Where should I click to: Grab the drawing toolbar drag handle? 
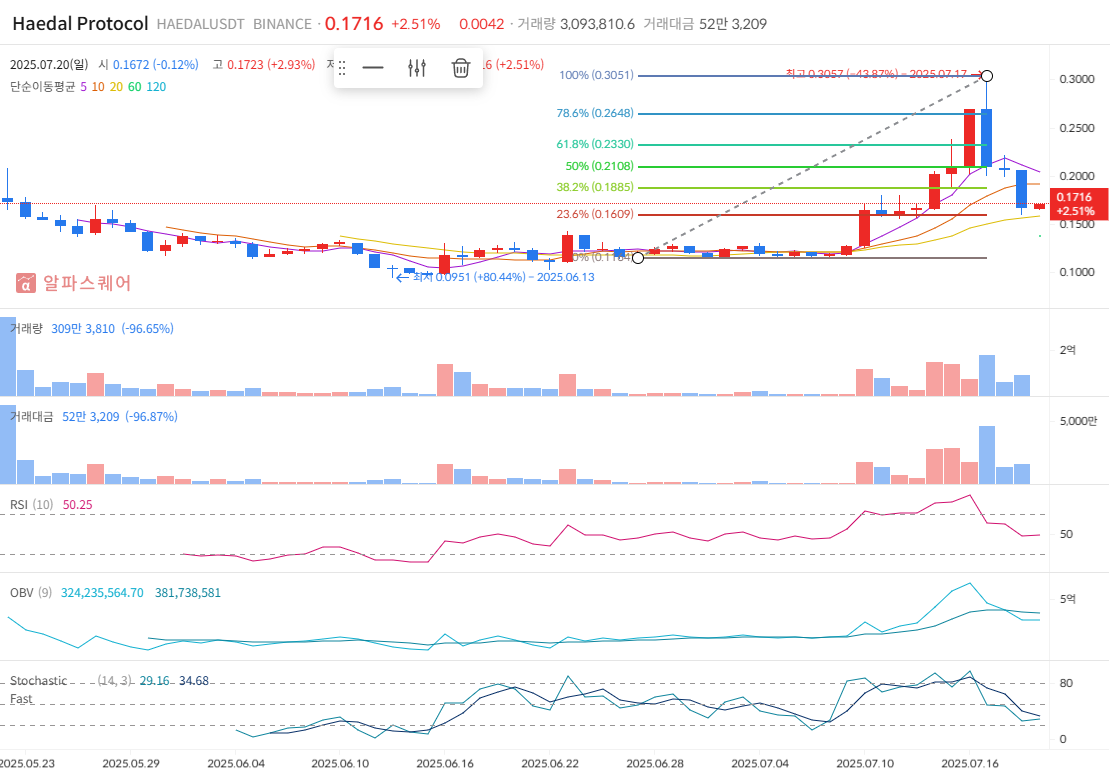coord(342,68)
